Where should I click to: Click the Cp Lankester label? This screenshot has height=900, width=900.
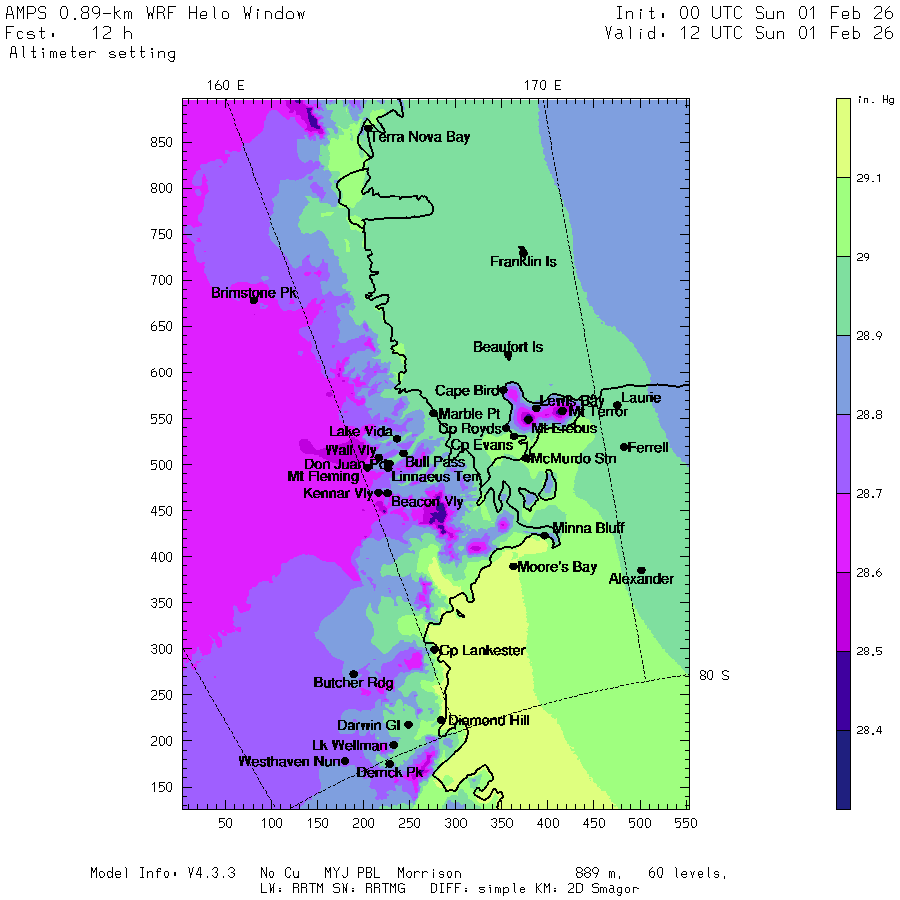coord(482,650)
